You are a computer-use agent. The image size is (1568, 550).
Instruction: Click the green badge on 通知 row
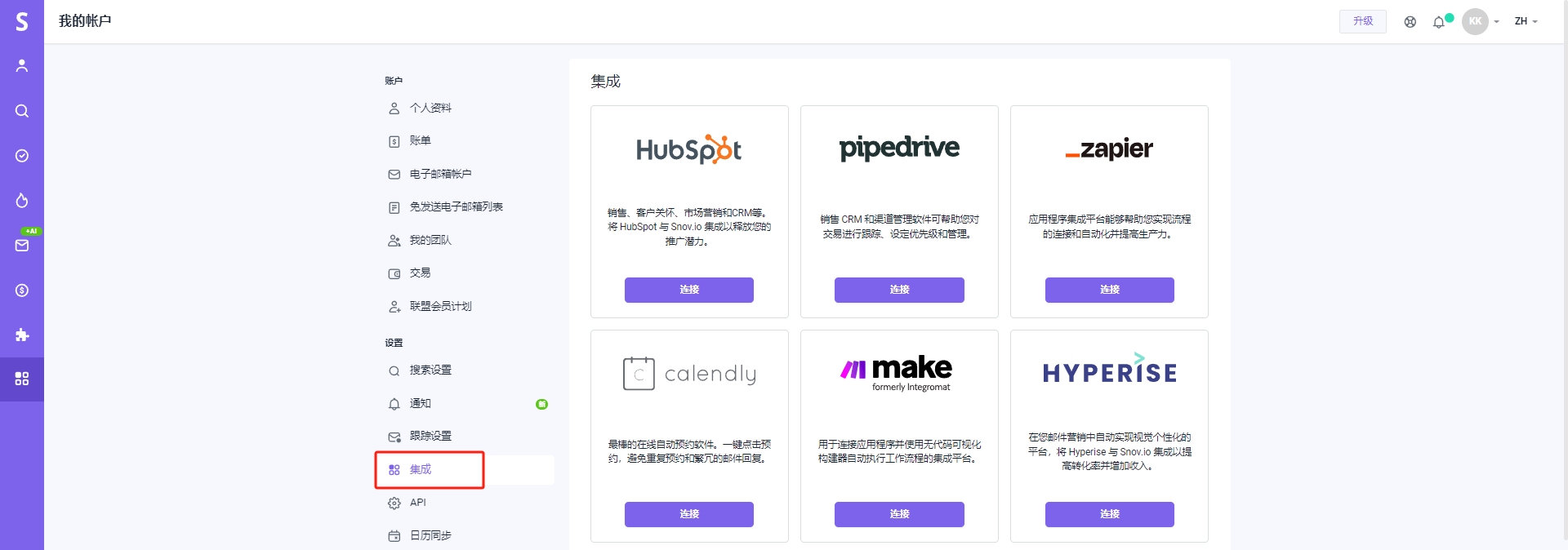[541, 404]
